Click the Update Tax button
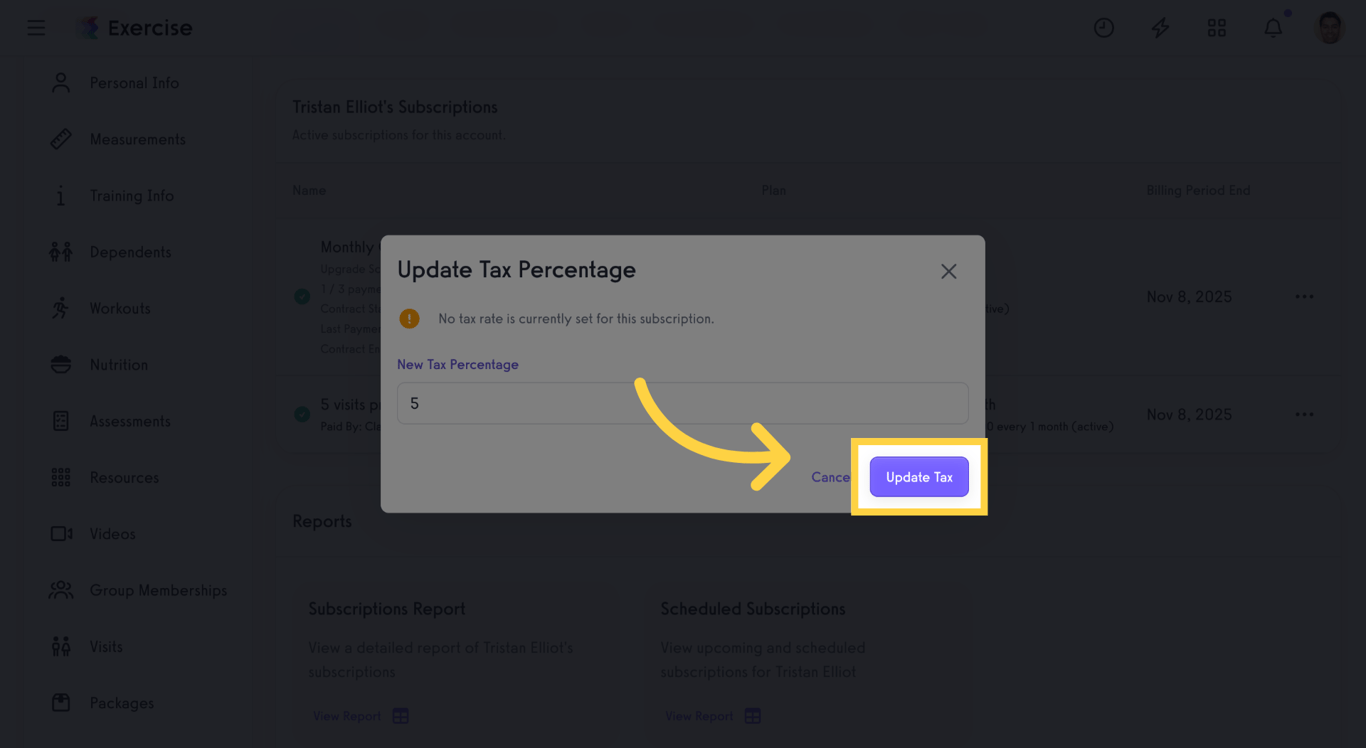 [918, 477]
